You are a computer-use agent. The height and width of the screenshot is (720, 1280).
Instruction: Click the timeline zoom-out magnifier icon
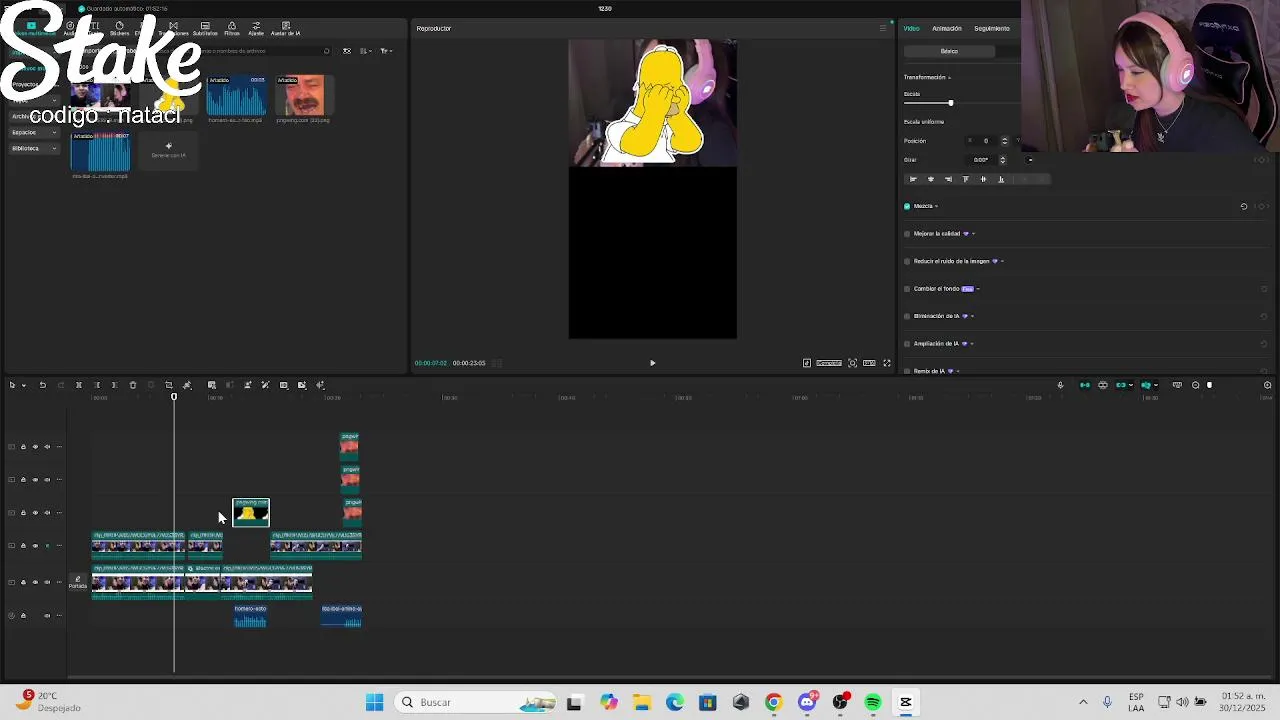coord(1195,385)
